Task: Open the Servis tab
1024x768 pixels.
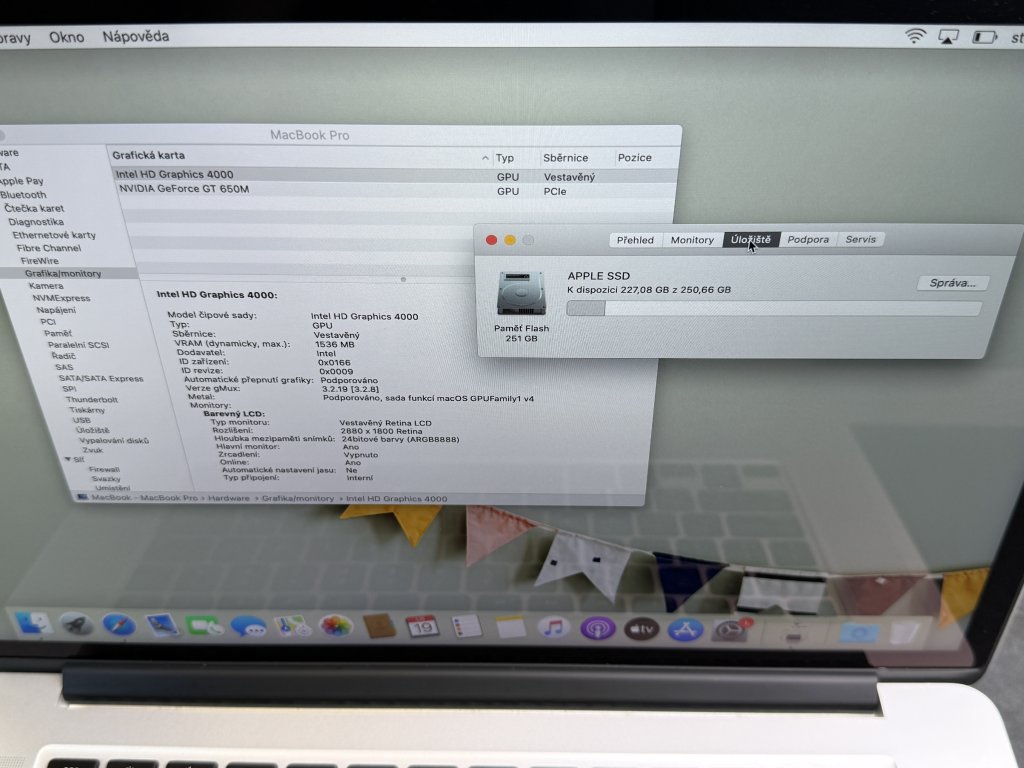Action: pyautogui.click(x=861, y=239)
